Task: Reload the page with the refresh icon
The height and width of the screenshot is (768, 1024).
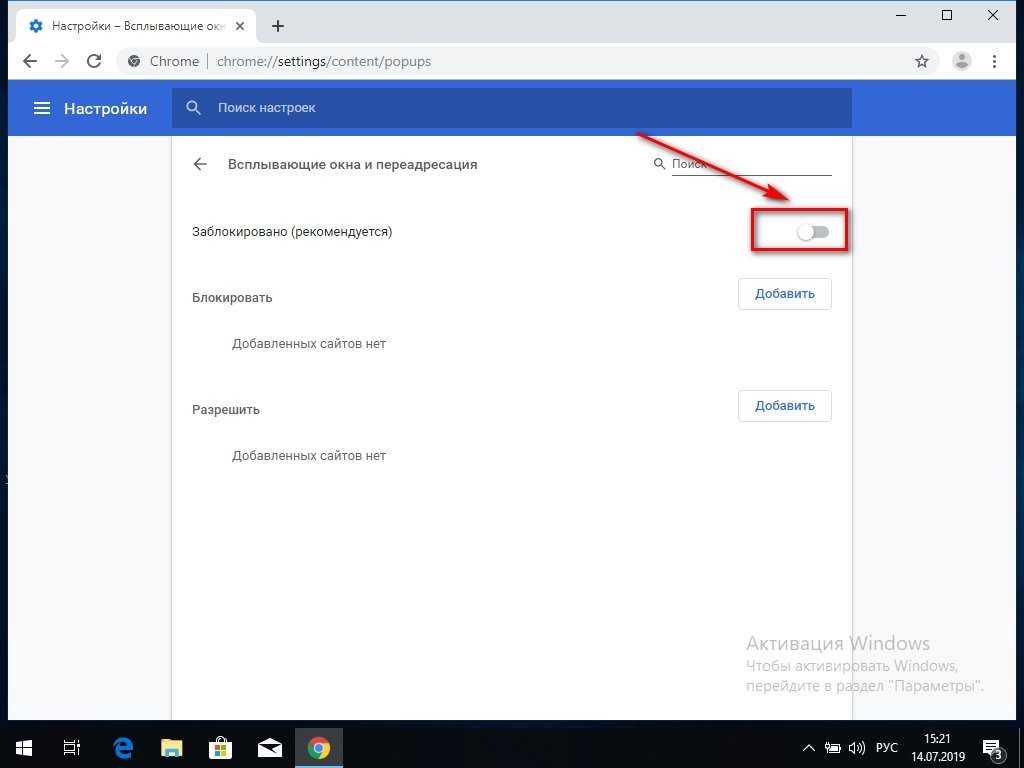Action: [94, 61]
